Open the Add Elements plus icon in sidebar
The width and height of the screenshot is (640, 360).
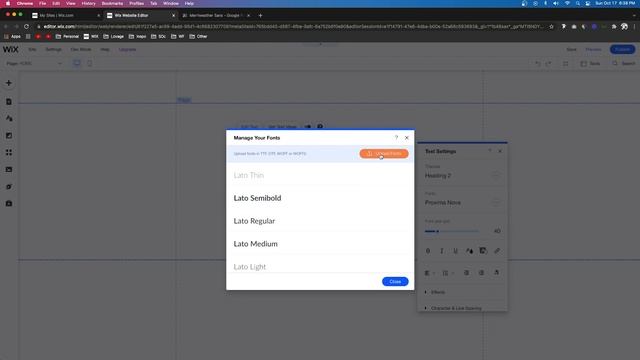click(x=9, y=83)
